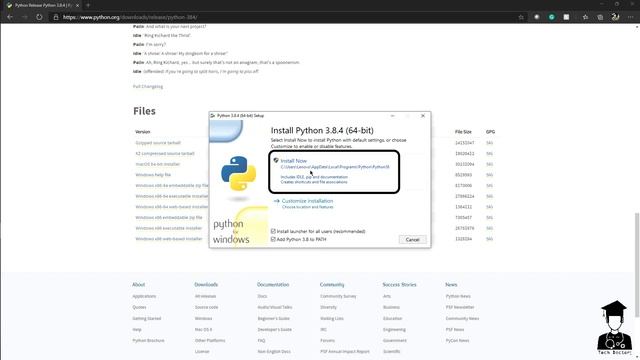
Task: Open Python Brochure footer link
Action: (148, 340)
